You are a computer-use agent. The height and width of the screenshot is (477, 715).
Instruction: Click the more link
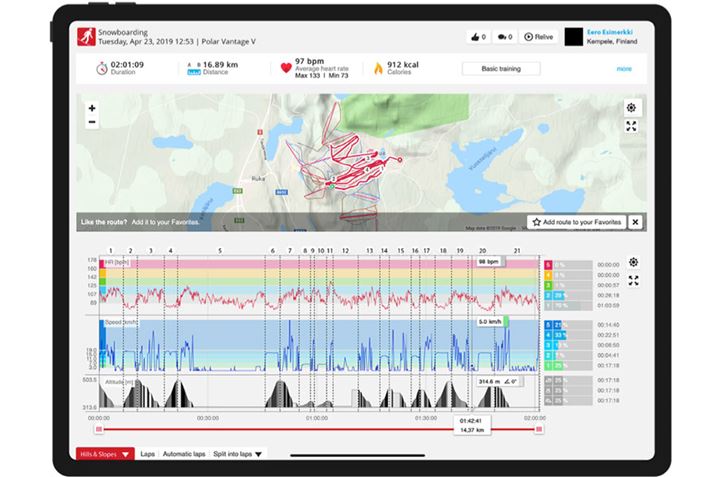pos(624,69)
